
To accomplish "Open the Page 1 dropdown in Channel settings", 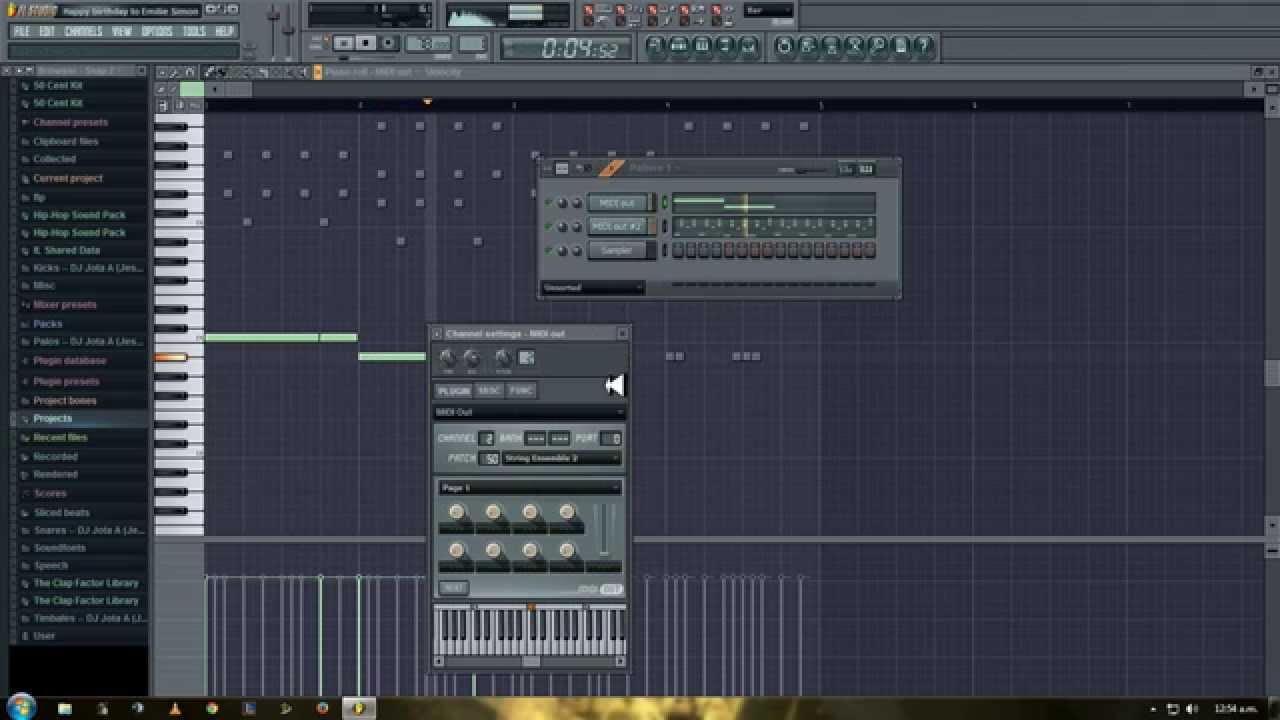I will click(x=530, y=488).
